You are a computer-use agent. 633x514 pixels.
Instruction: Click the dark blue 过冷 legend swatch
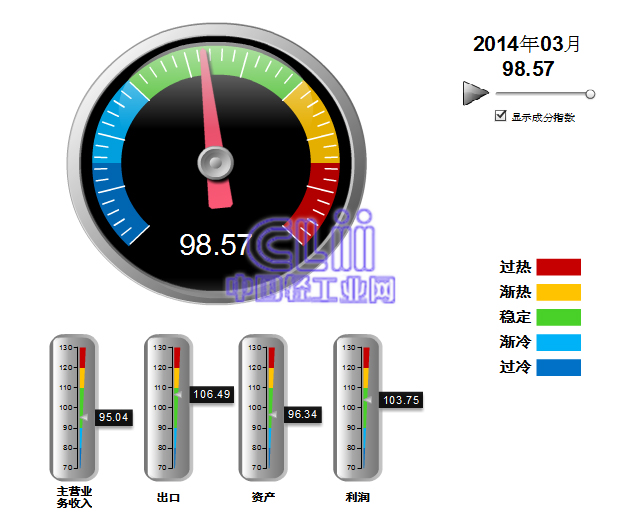(x=558, y=367)
